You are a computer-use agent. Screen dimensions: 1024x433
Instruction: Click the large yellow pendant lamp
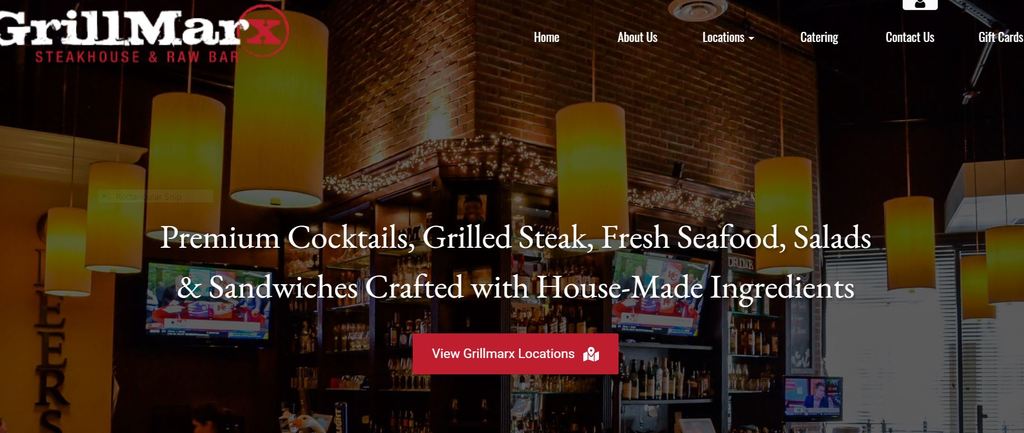click(x=279, y=108)
